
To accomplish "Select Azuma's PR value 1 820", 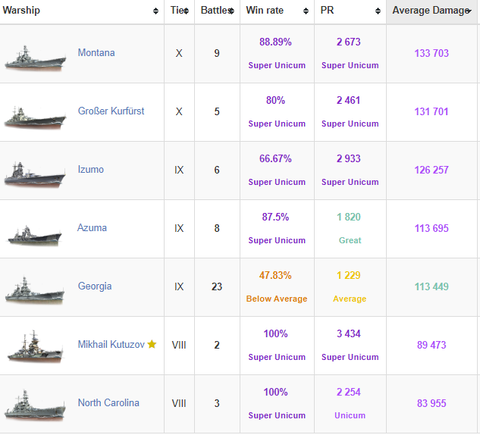I will pos(349,217).
